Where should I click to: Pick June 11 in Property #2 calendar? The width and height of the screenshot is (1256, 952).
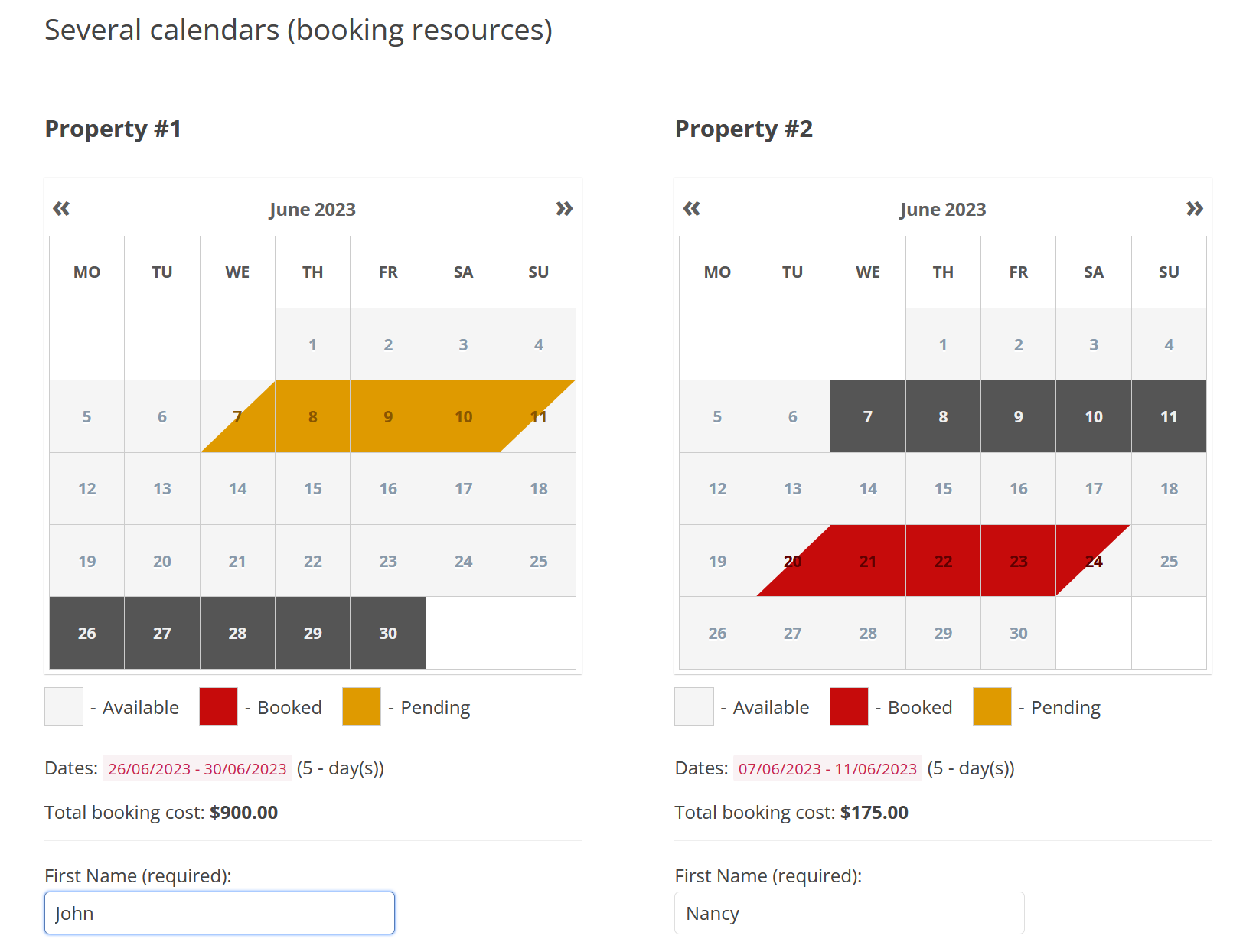tap(1169, 417)
